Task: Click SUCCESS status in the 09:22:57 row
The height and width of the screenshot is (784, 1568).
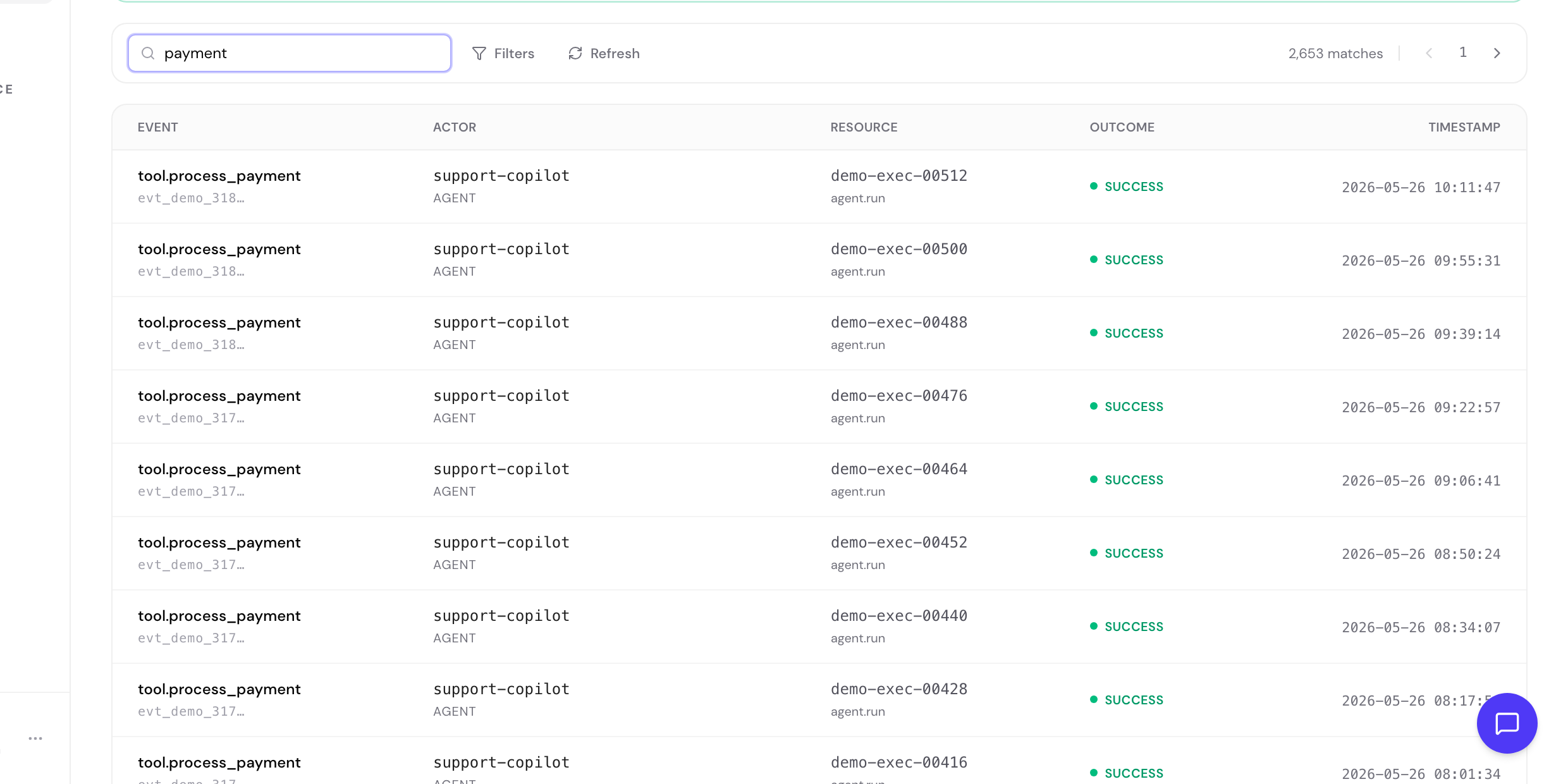Action: (x=1127, y=407)
